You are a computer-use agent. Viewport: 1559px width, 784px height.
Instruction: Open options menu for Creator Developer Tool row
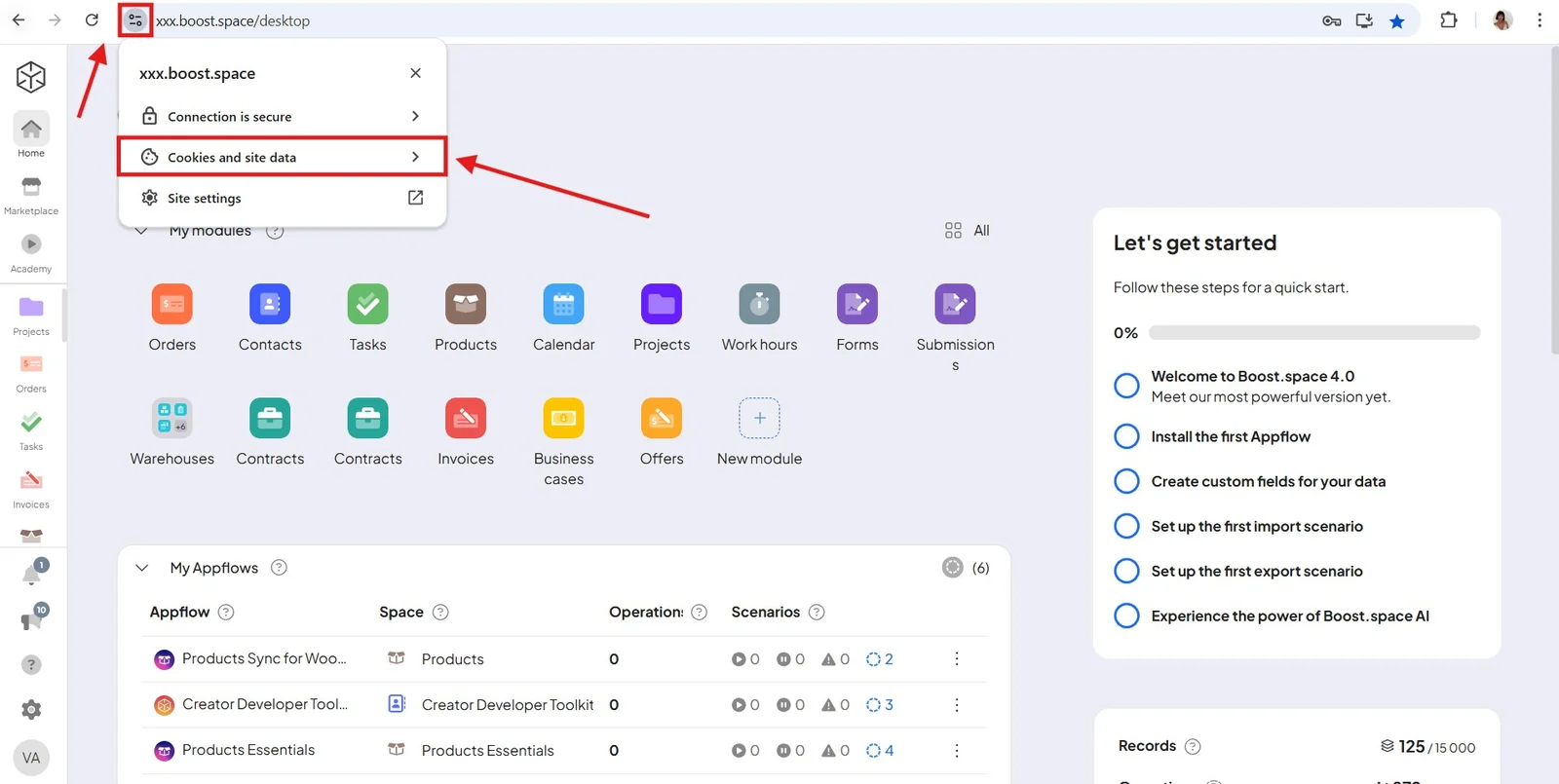point(957,705)
